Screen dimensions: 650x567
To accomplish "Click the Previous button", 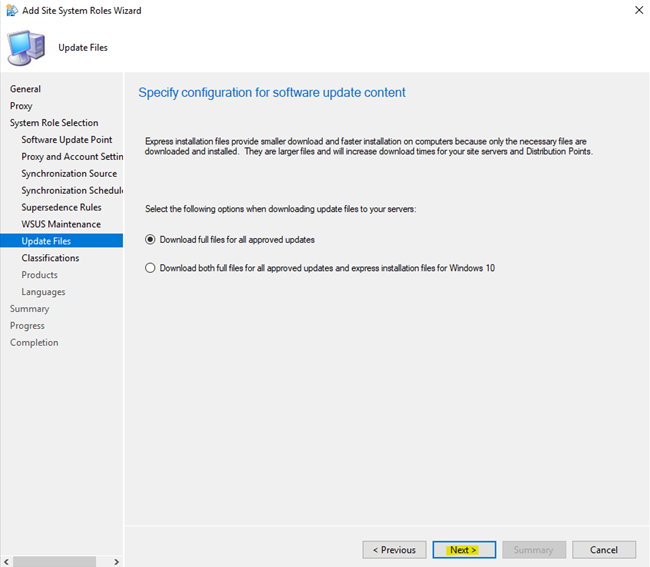I will (x=394, y=550).
